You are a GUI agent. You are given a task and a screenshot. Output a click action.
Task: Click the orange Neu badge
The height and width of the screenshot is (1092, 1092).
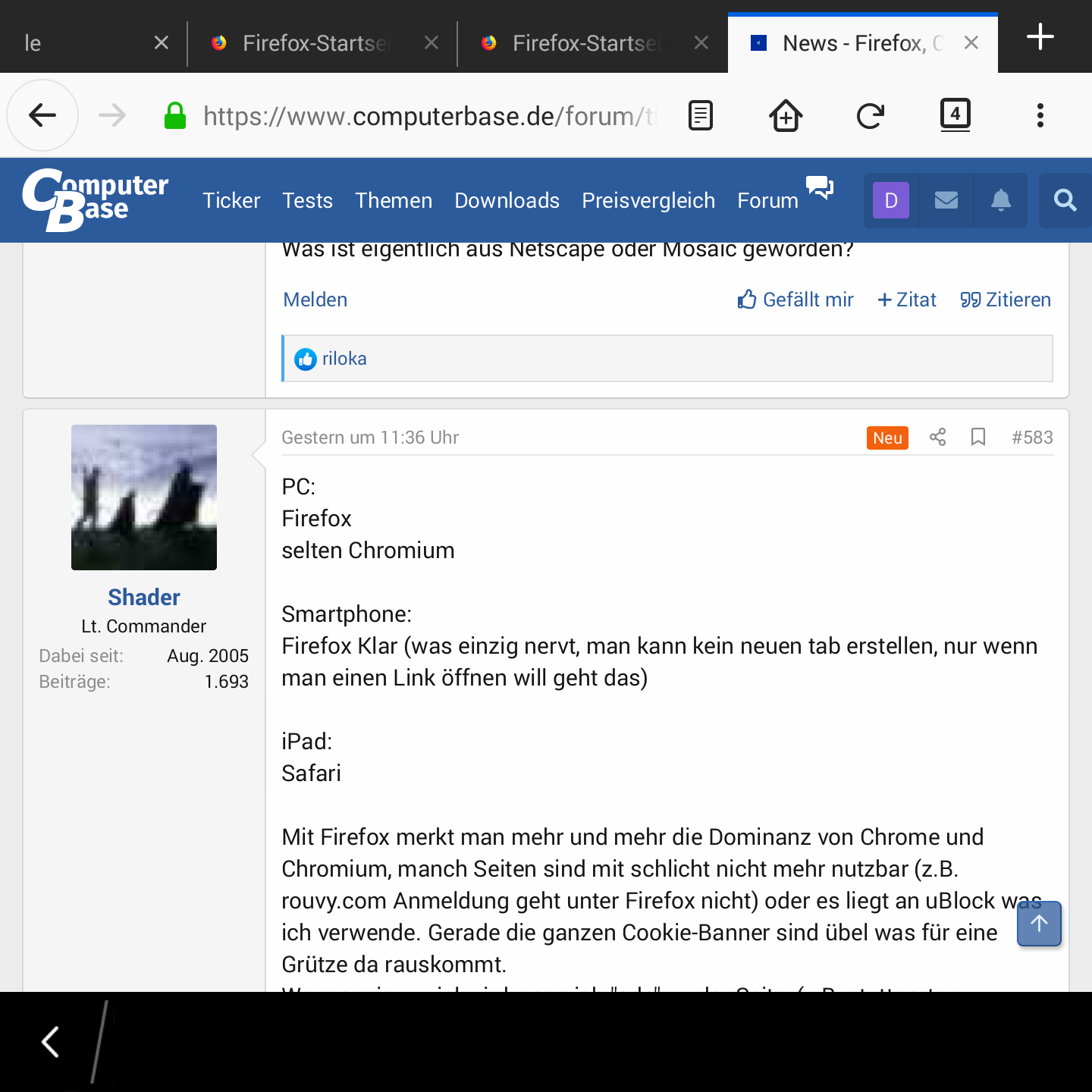(887, 438)
